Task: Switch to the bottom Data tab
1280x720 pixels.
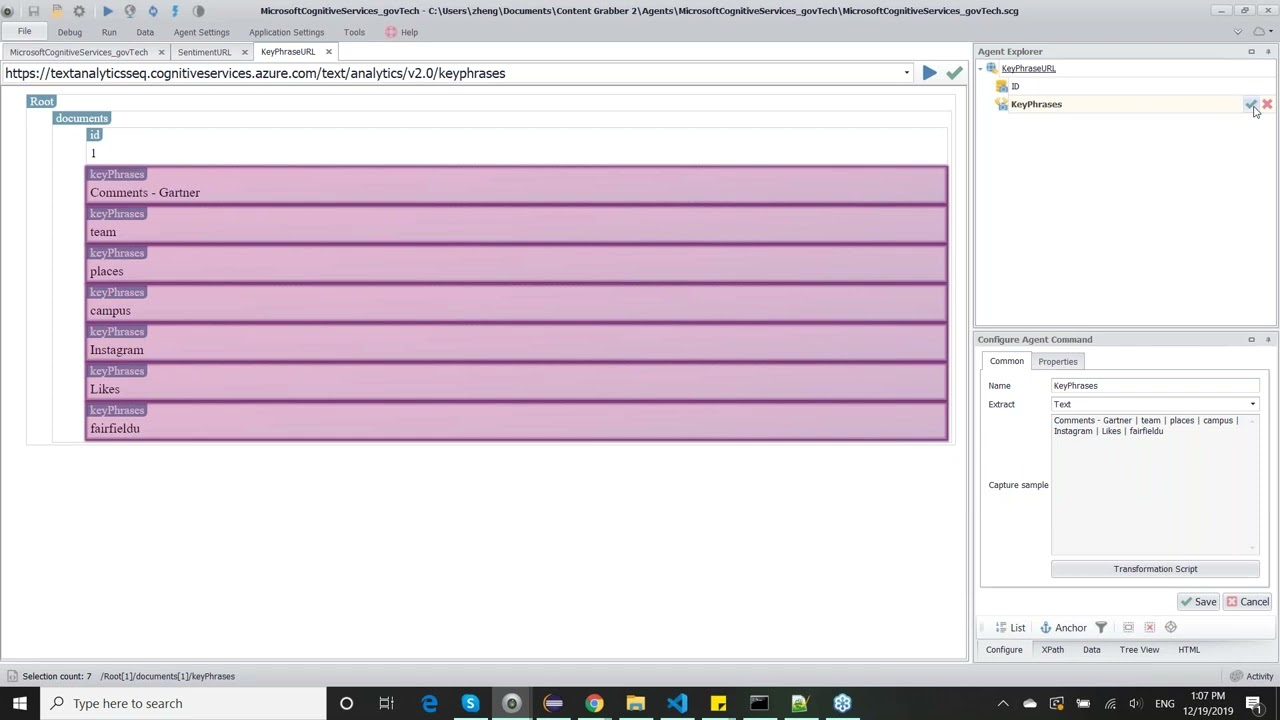Action: coord(1091,650)
